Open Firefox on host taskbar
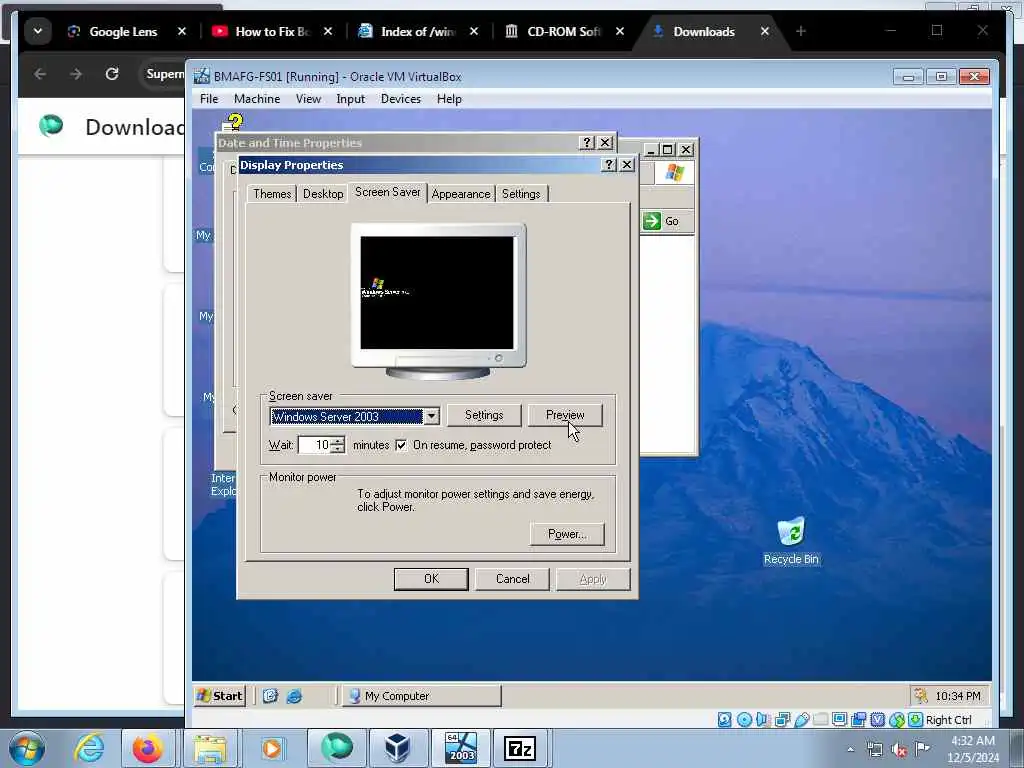 (148, 748)
